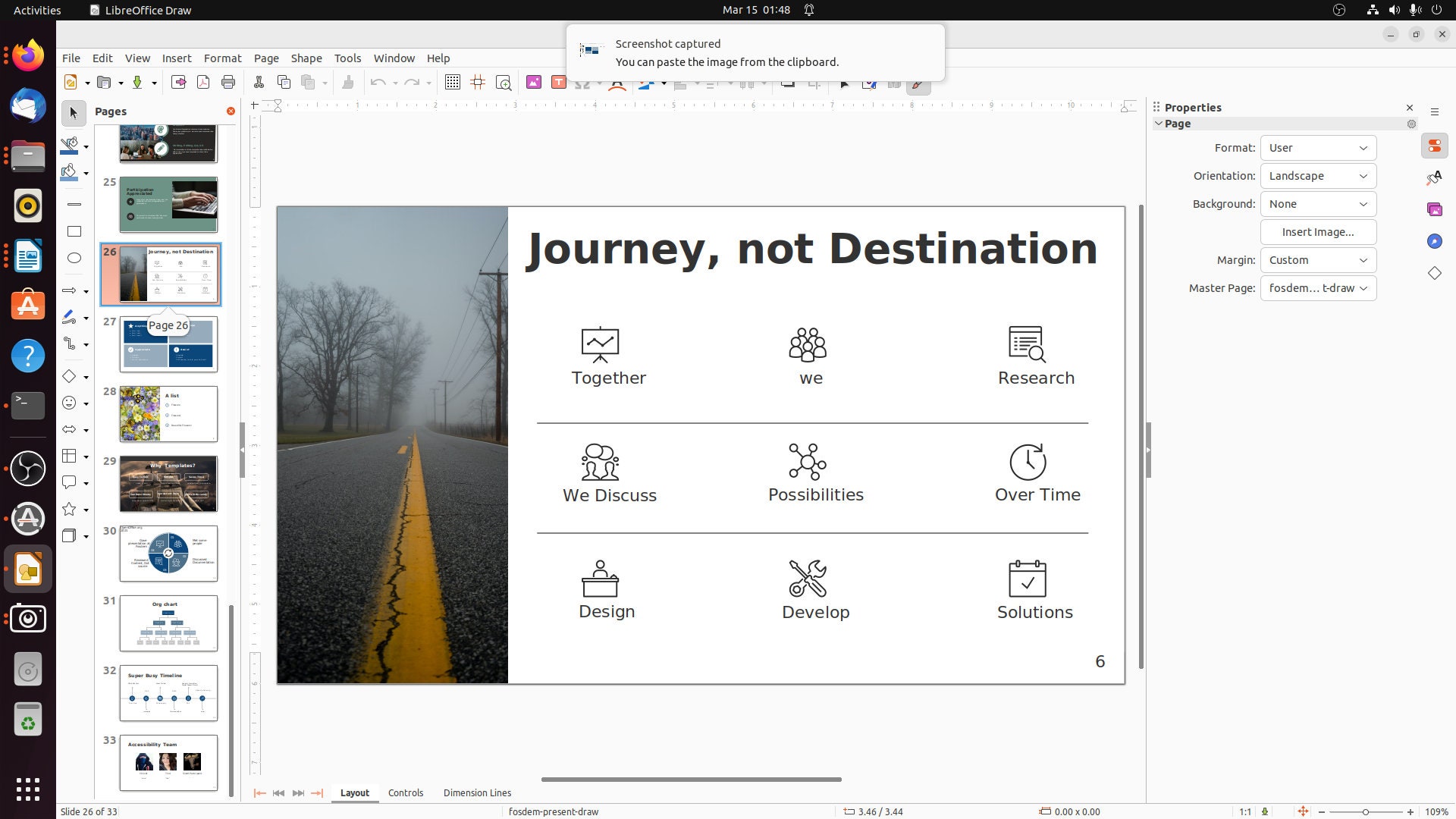The width and height of the screenshot is (1456, 819).
Task: Open the Gallery panel in the sidebar
Action: (x=1435, y=209)
